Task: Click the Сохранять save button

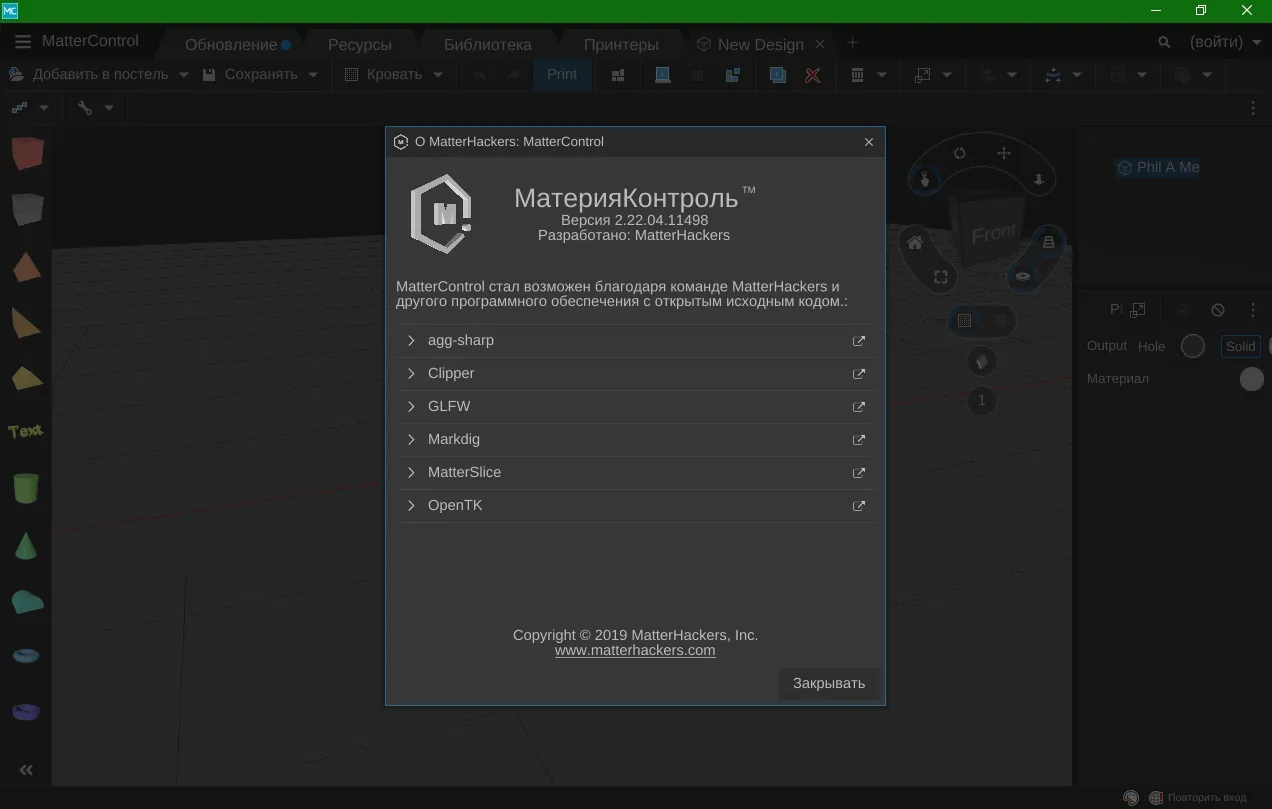Action: click(250, 75)
